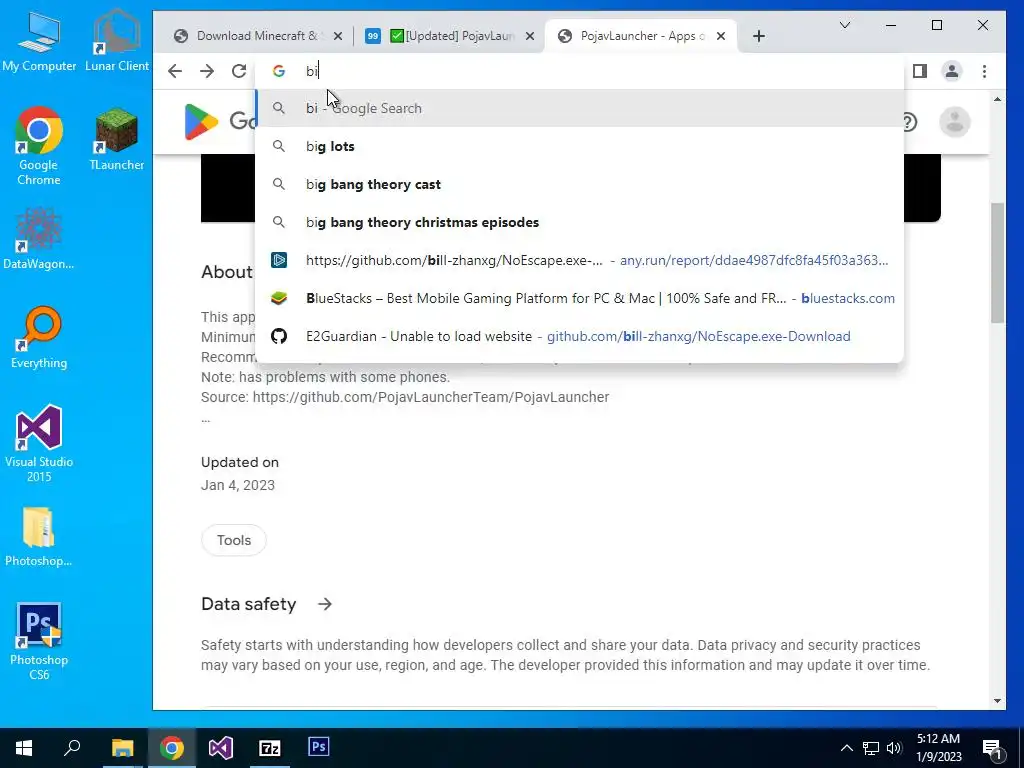Show hidden tray icons chevron
1024x768 pixels.
pyautogui.click(x=846, y=748)
